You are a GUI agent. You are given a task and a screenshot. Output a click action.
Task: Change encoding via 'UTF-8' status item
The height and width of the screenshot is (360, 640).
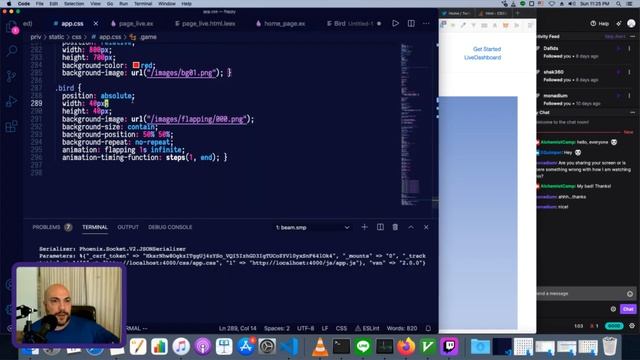pos(305,328)
